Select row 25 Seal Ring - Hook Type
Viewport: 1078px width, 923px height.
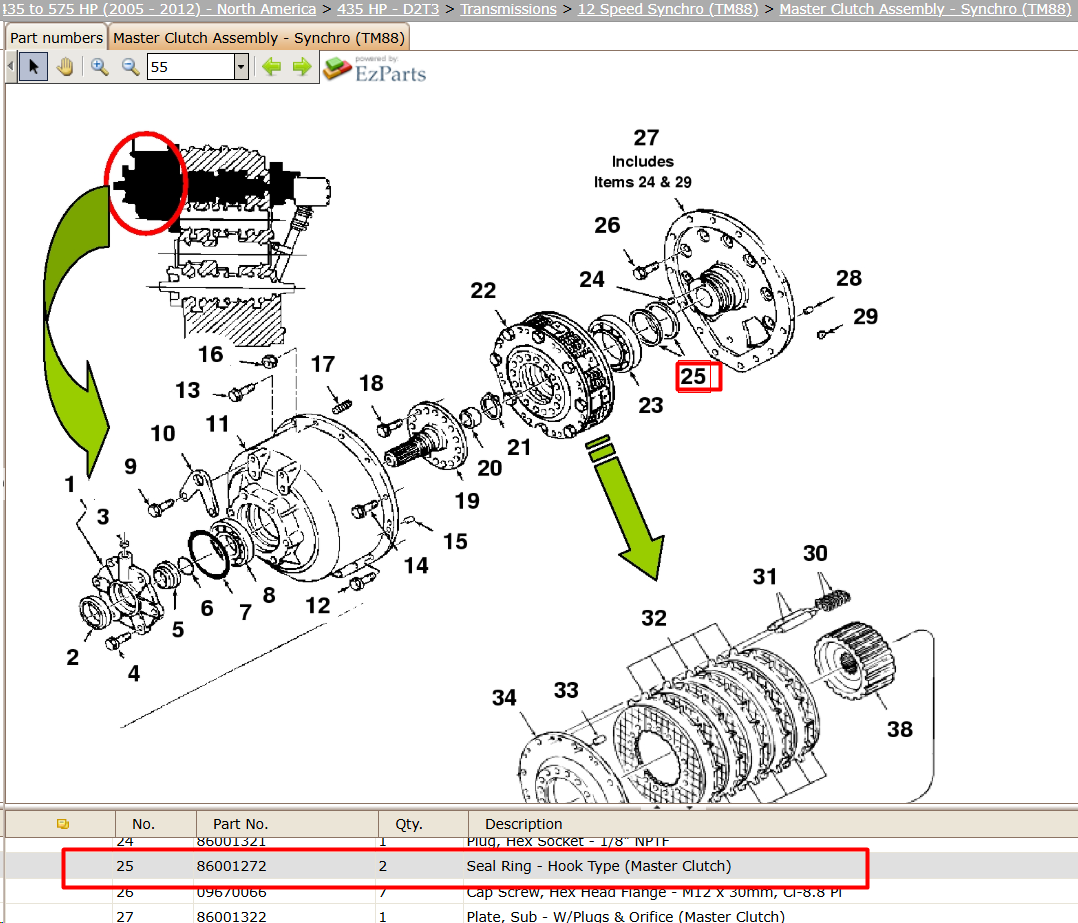(x=465, y=867)
